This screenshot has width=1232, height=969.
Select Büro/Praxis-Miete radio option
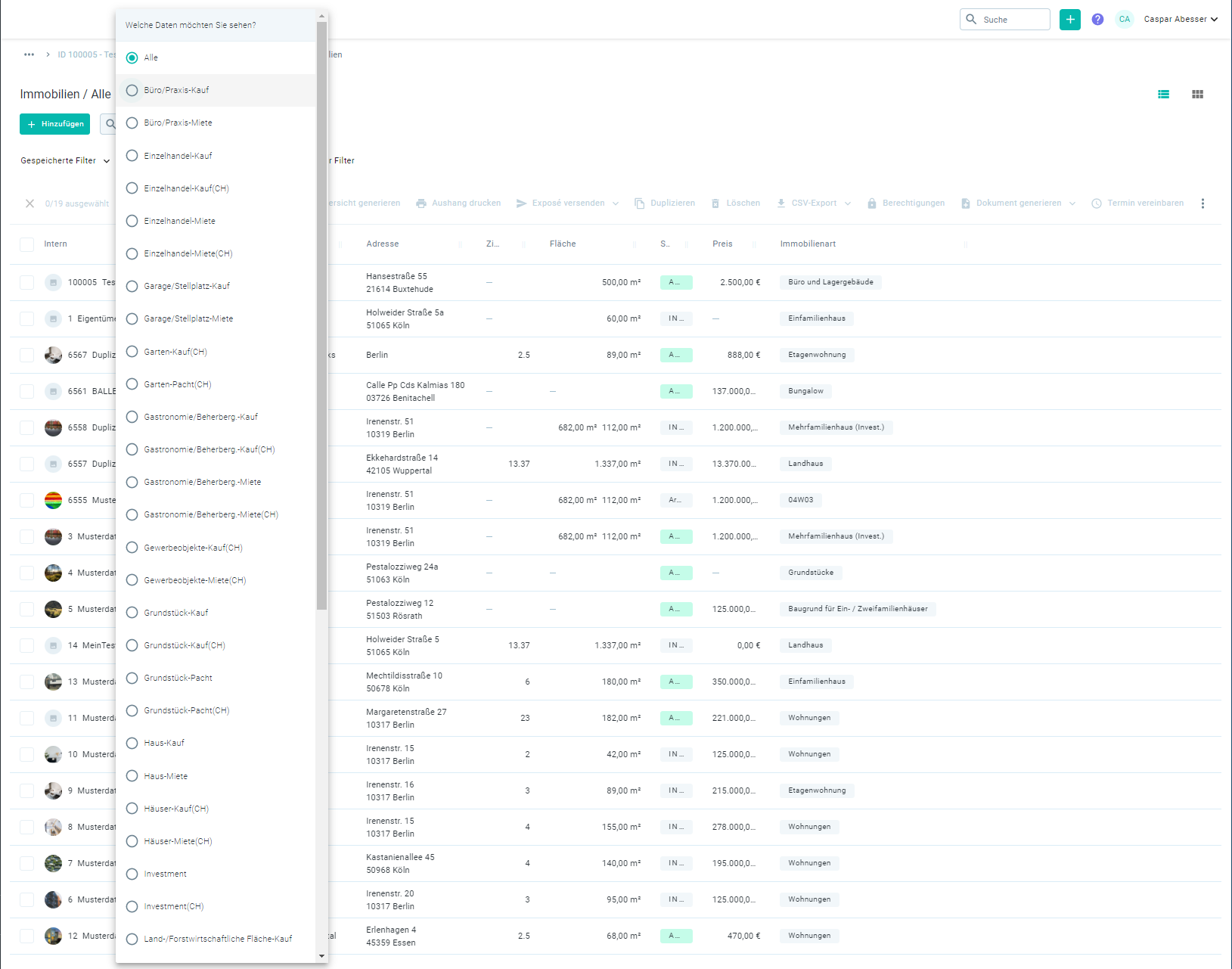click(x=132, y=123)
